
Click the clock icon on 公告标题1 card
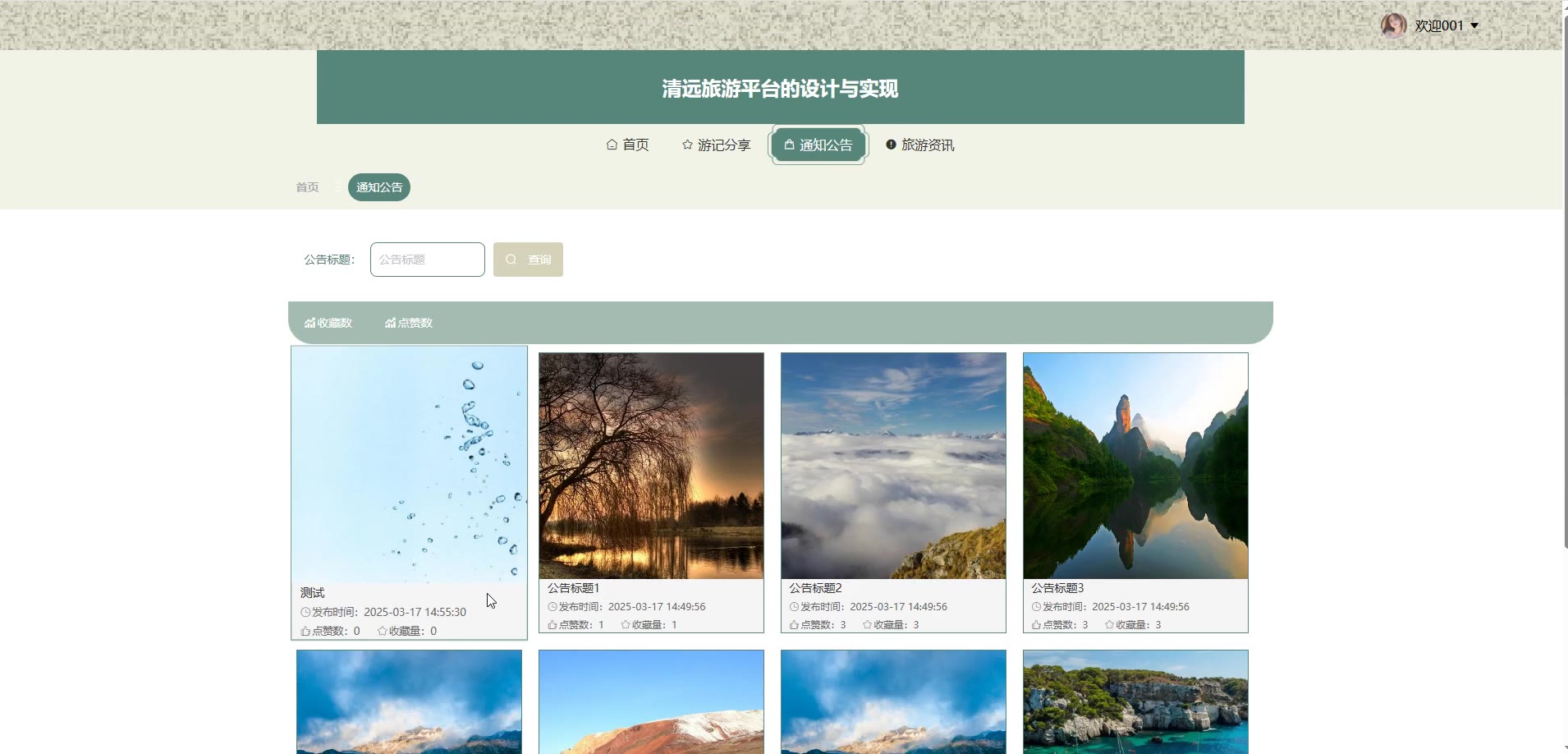coord(552,607)
